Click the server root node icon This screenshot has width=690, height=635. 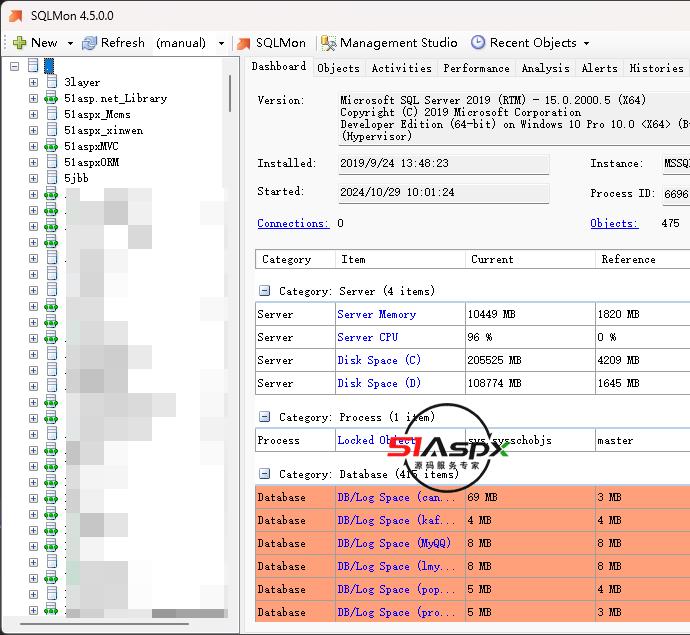[x=34, y=66]
